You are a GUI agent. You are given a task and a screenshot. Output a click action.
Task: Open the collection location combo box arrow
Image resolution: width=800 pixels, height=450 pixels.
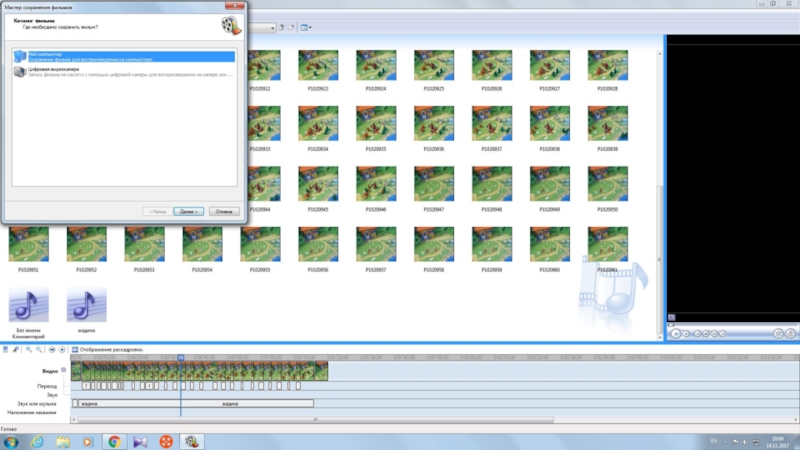point(272,27)
